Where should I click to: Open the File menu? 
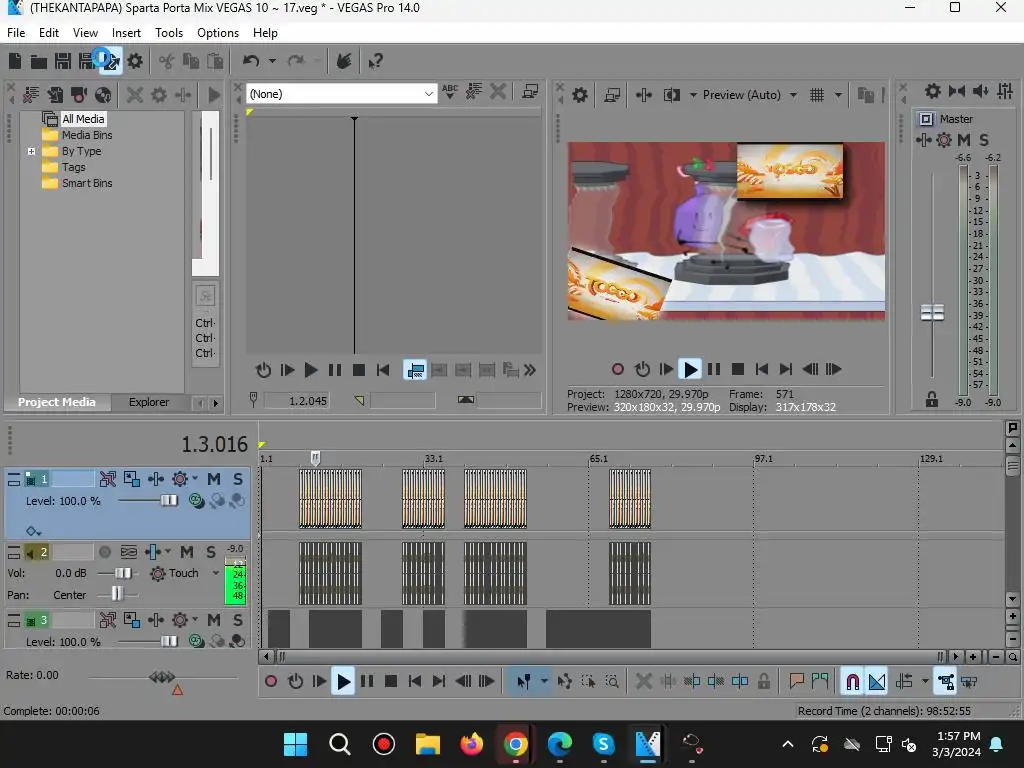tap(16, 33)
